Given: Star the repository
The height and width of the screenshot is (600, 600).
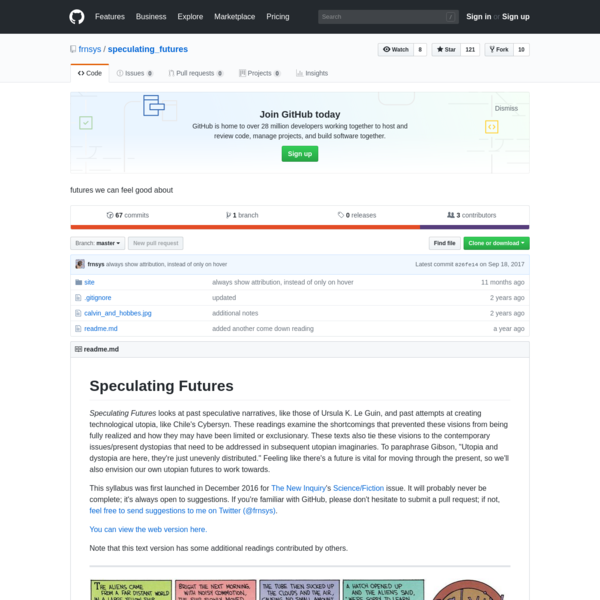Looking at the screenshot, I should [x=446, y=50].
